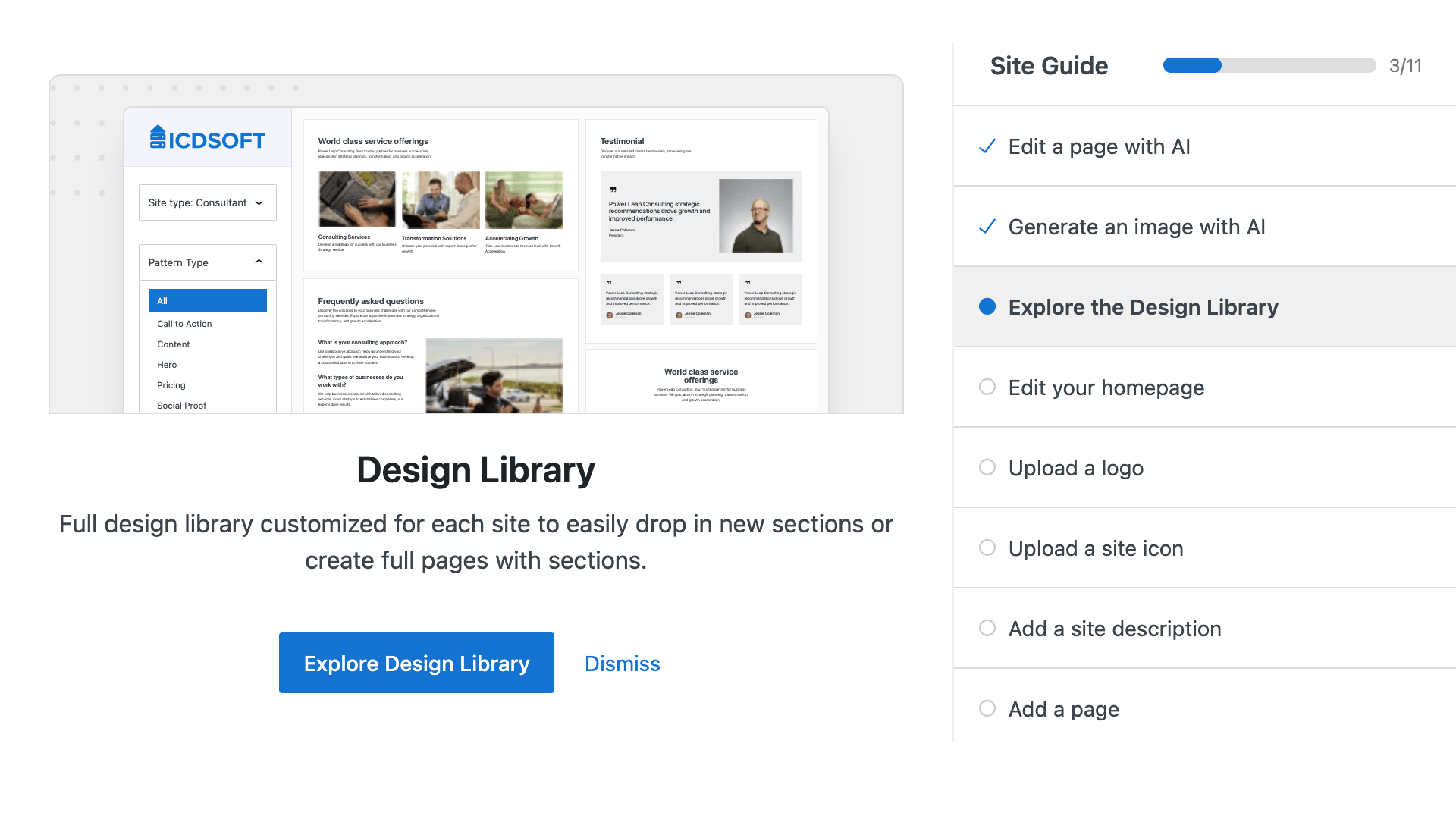Select the "Upload a logo" radio circle

987,467
